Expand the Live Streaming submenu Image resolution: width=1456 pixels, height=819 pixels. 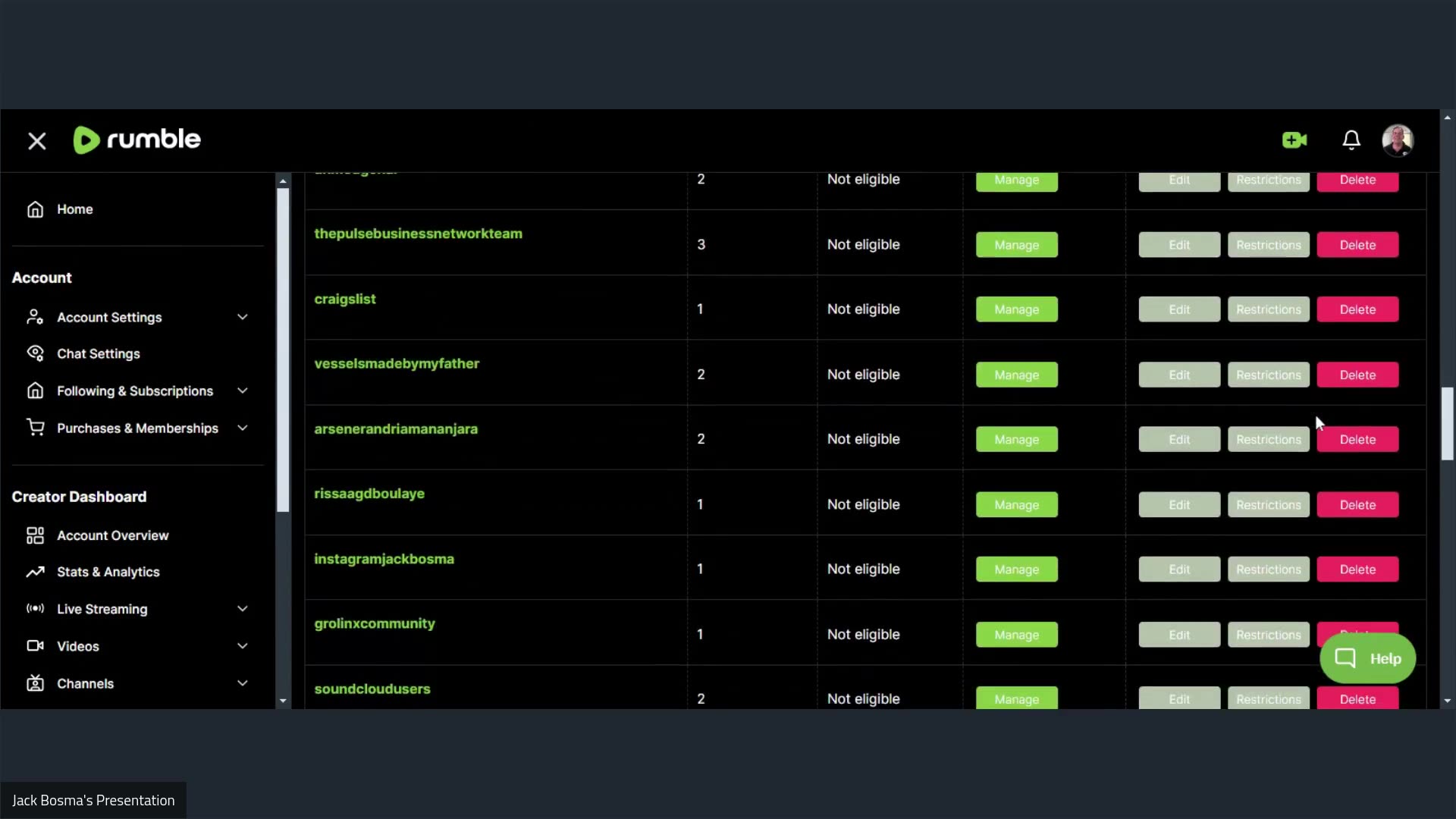tap(243, 609)
